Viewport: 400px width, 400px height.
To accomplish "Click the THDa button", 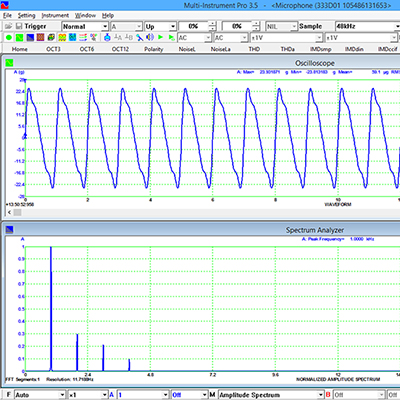I will click(x=288, y=49).
